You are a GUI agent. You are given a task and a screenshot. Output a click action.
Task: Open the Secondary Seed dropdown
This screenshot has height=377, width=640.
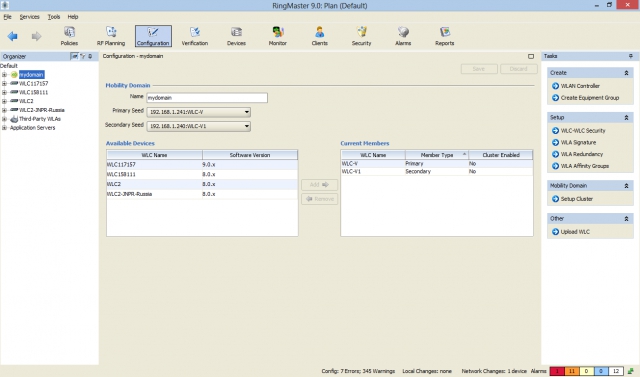tap(198, 126)
